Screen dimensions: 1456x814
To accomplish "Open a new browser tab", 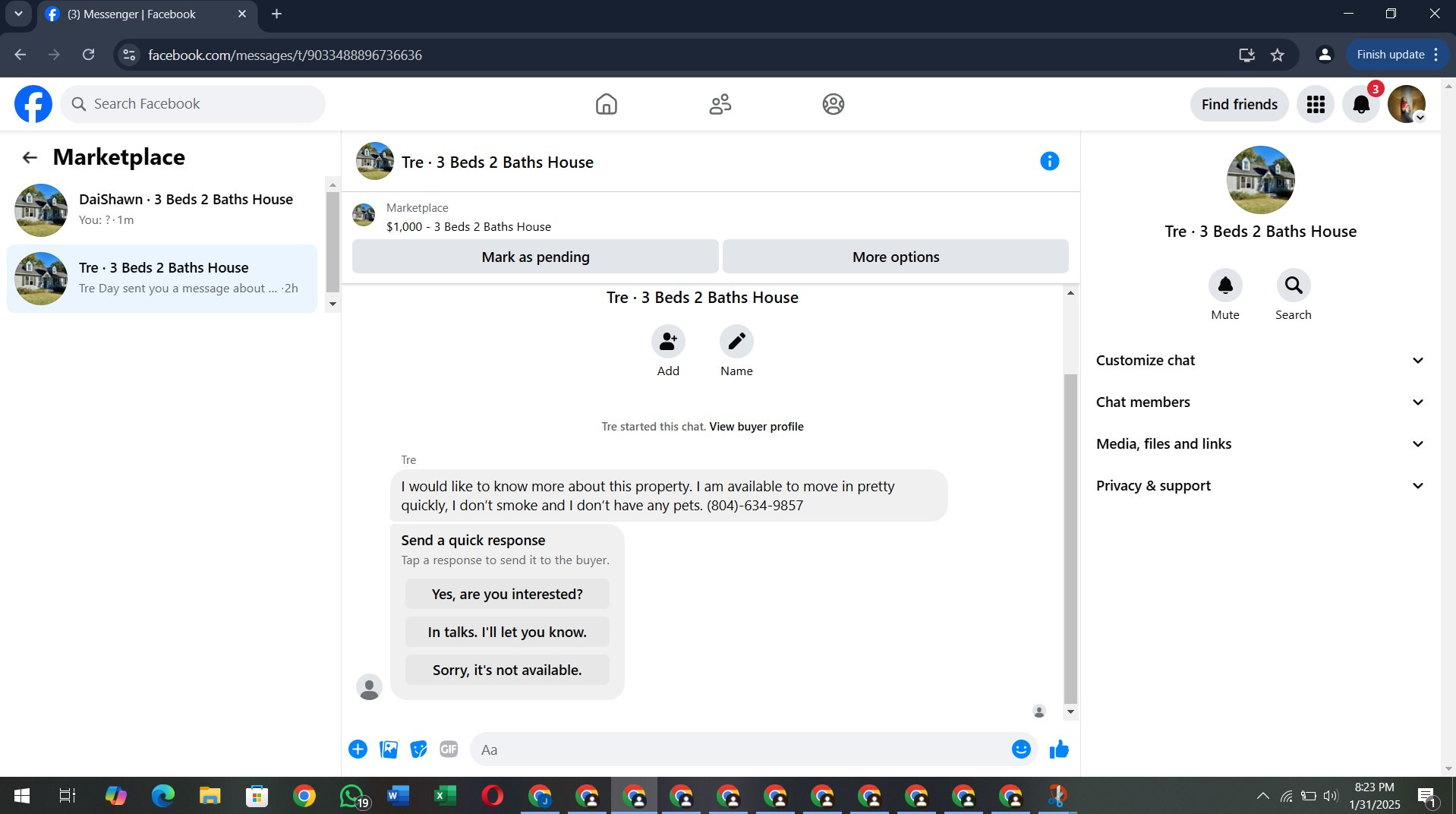I will tap(276, 14).
